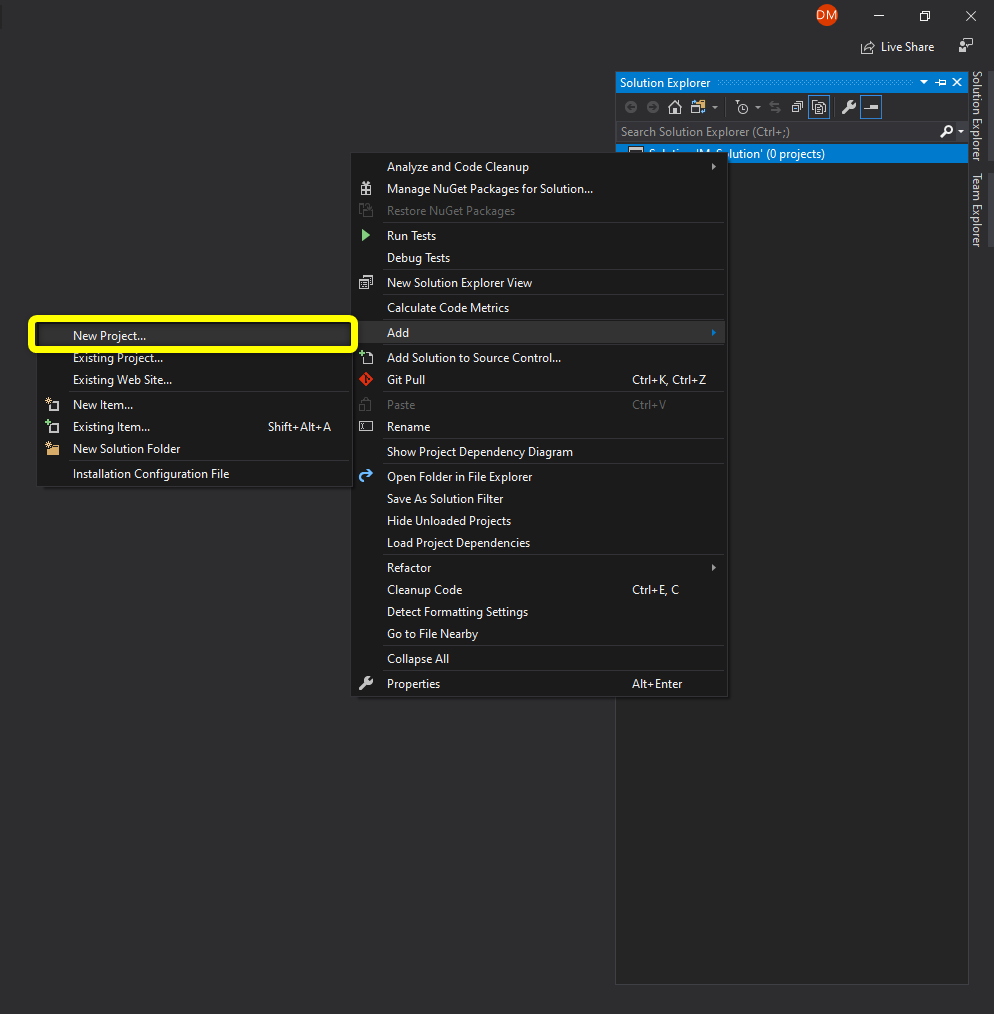
Task: Select the Home icon in Solution Explorer toolbar
Action: coord(674,107)
